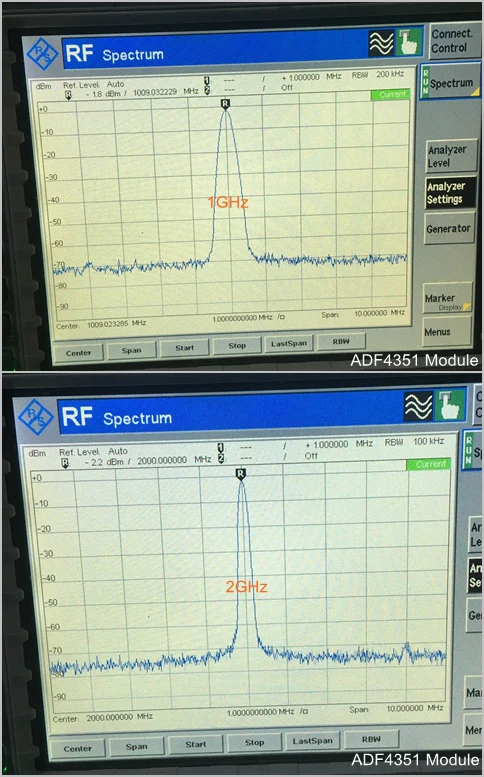Click the hand touch icon in top screen

point(409,42)
